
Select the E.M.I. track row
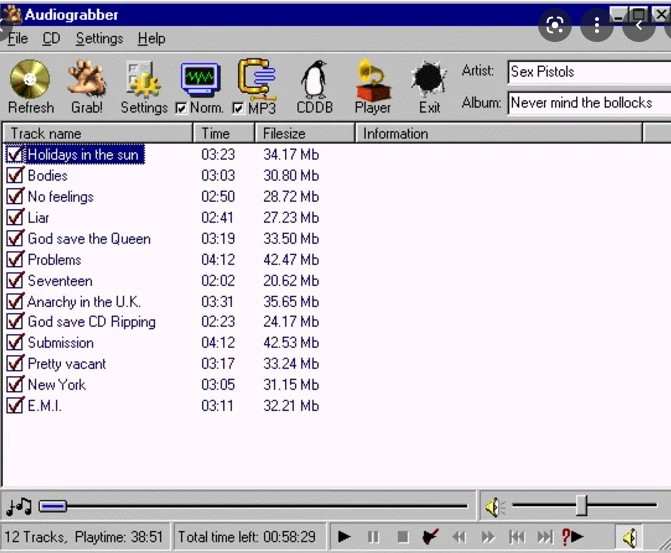pyautogui.click(x=45, y=406)
